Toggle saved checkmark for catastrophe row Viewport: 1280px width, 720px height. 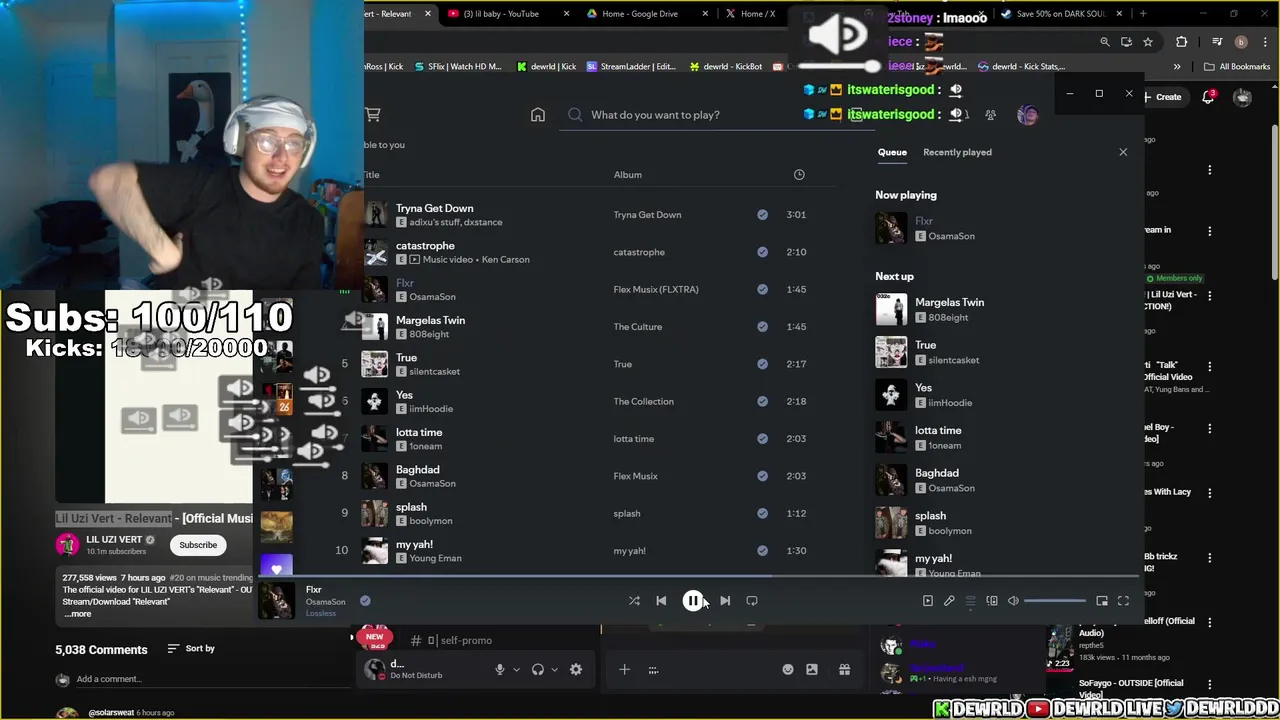(763, 252)
